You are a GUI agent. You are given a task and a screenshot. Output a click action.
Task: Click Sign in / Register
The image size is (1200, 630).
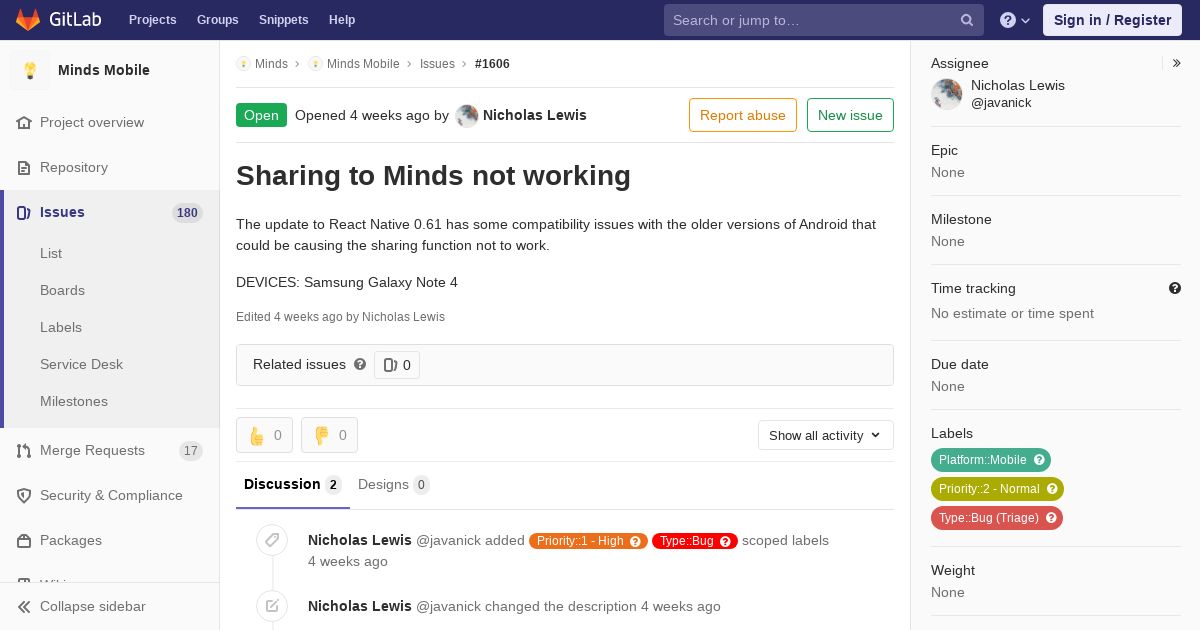pos(1112,20)
